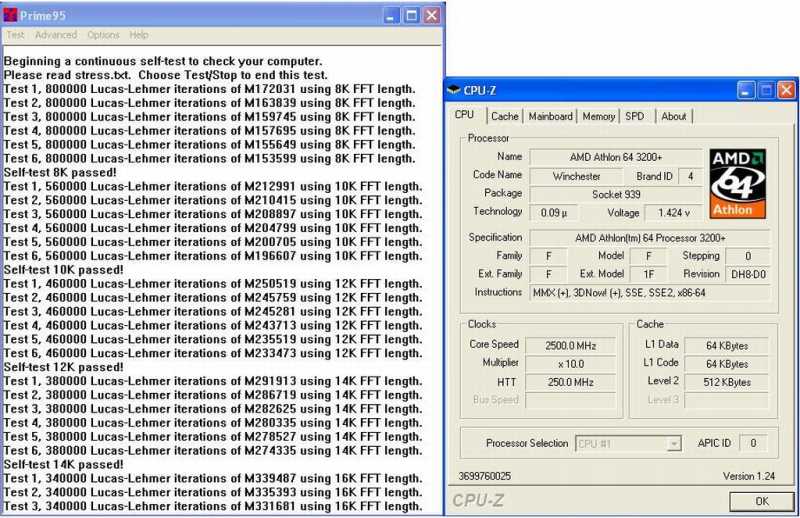Screen dimensions: 800x518
Task: Switch to the Memory tab in CPU-Z
Action: [598, 116]
